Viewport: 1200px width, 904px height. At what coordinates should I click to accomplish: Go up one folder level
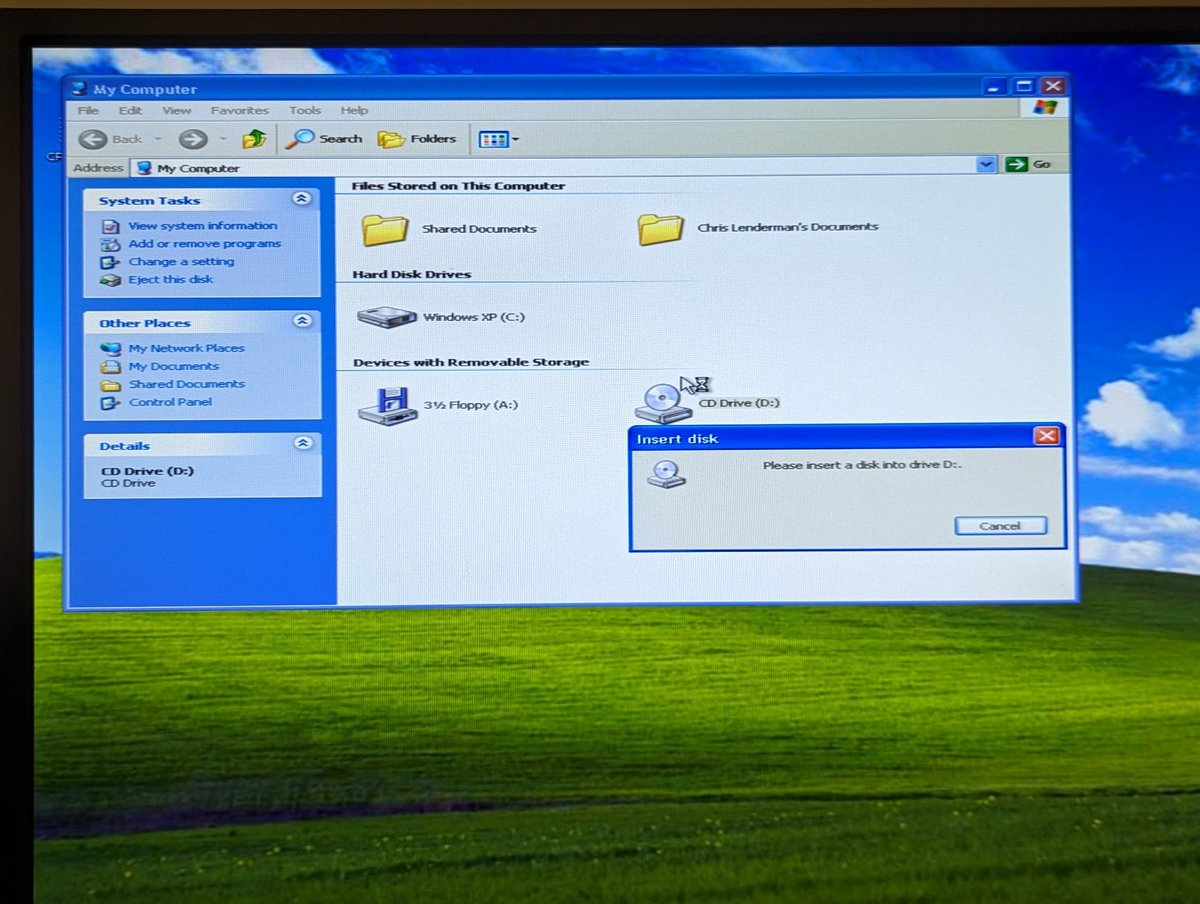254,139
